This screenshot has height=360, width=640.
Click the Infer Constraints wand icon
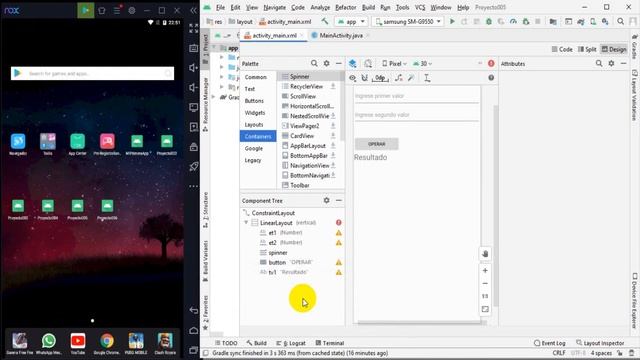(411, 78)
